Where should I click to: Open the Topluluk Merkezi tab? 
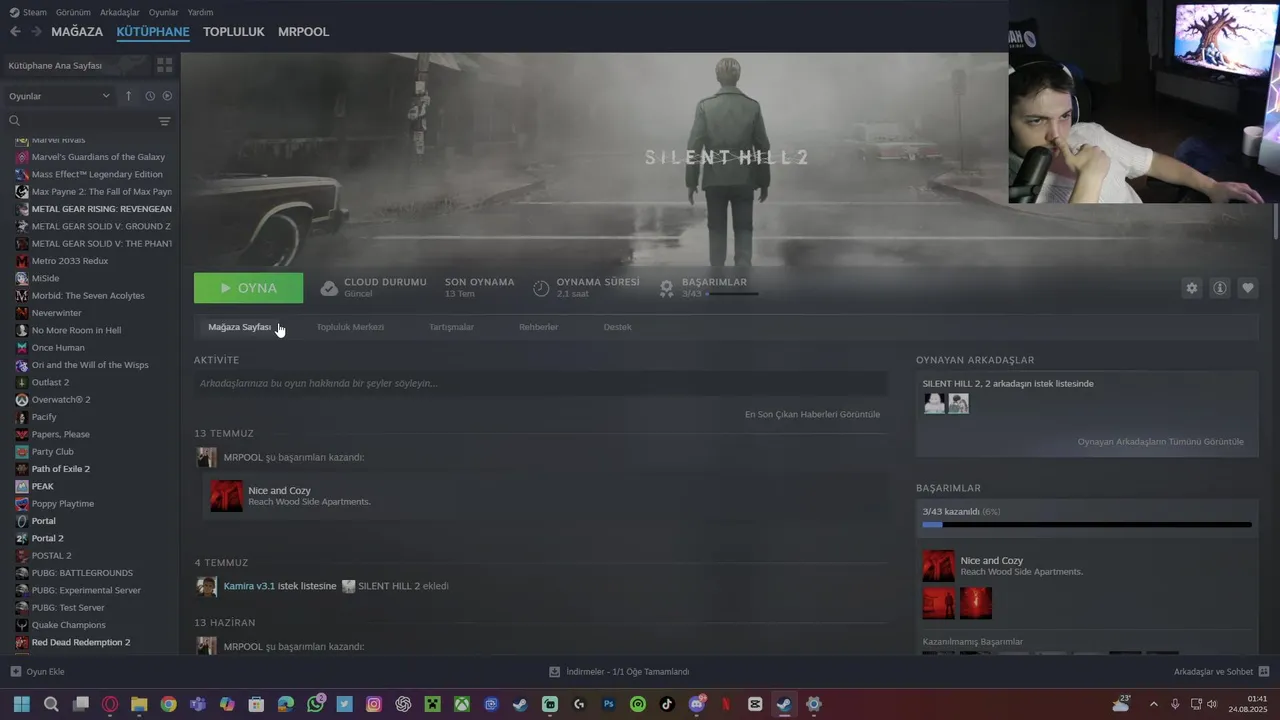tap(350, 327)
